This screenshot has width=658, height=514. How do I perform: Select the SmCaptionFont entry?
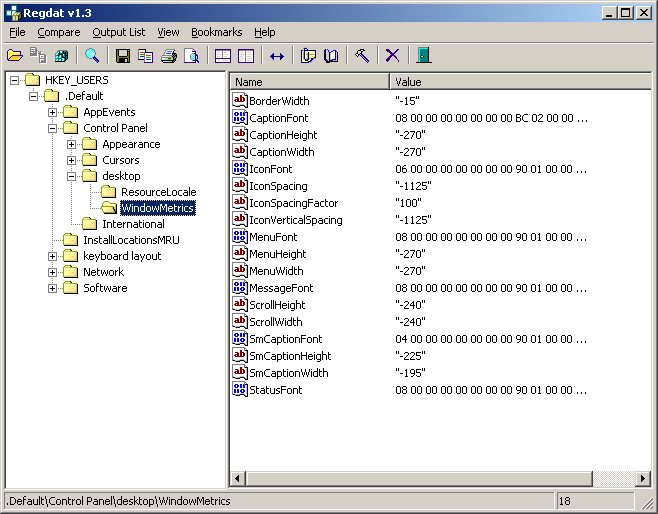(x=286, y=339)
